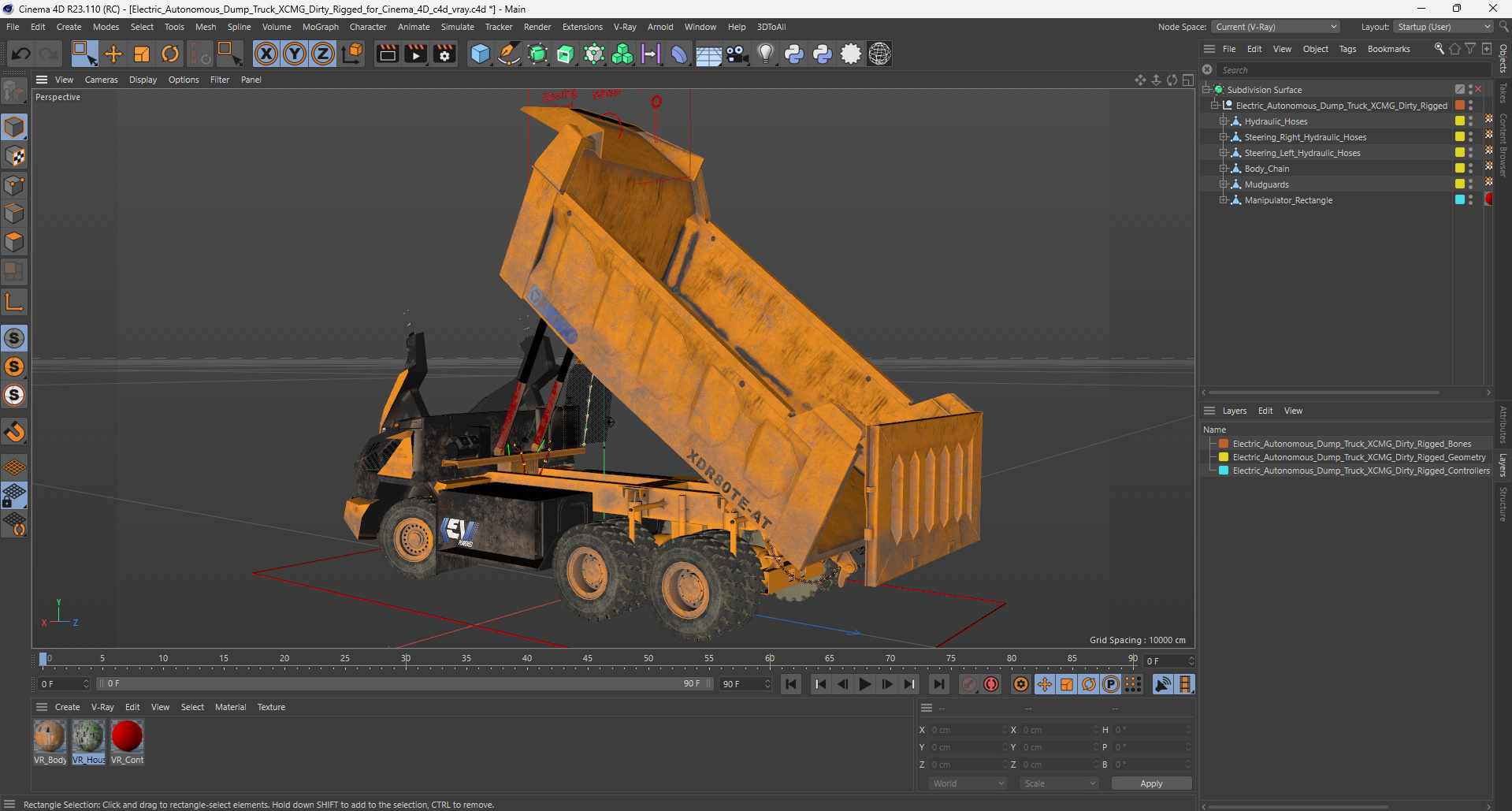Add a Cube primitive object
This screenshot has height=811, width=1512.
480,54
